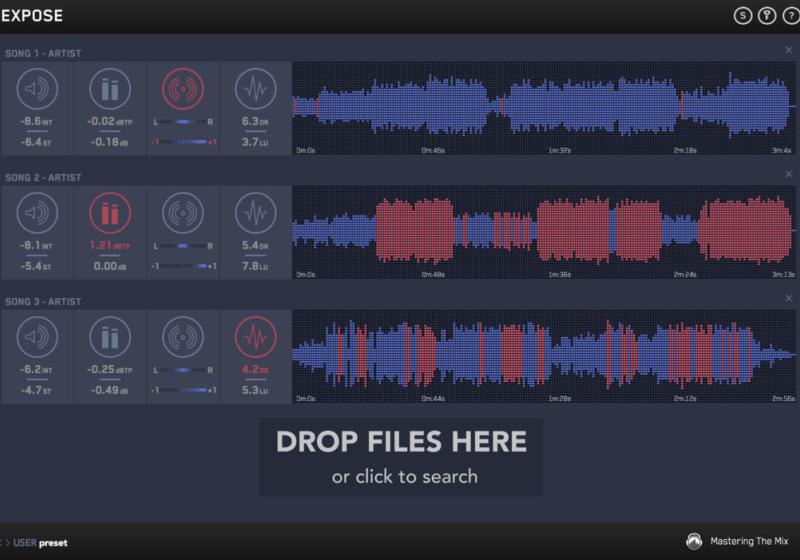800x560 pixels.
Task: Click Song 2 red peak level icon
Action: (x=110, y=213)
